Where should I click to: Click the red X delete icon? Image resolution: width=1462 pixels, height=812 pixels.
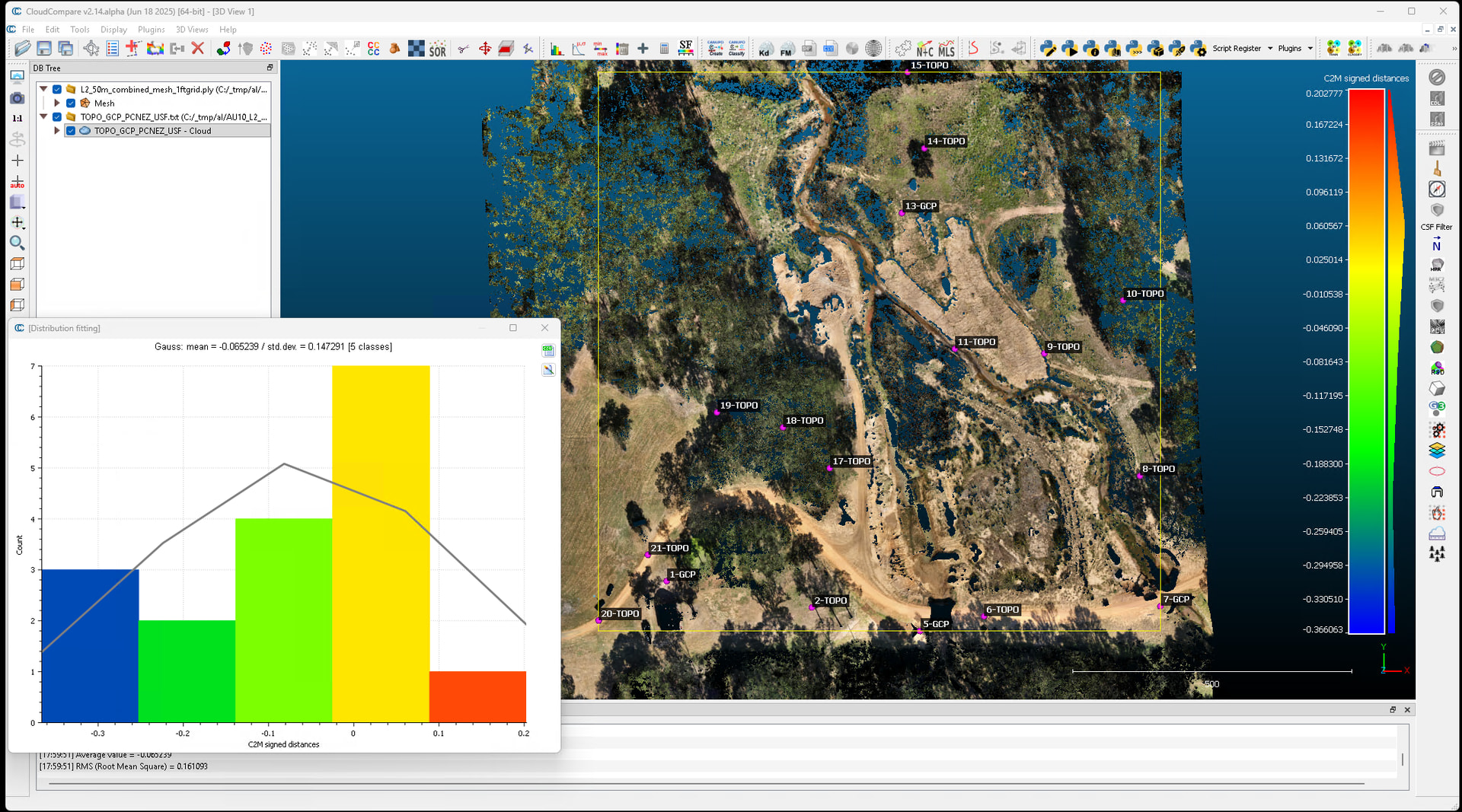click(x=198, y=49)
